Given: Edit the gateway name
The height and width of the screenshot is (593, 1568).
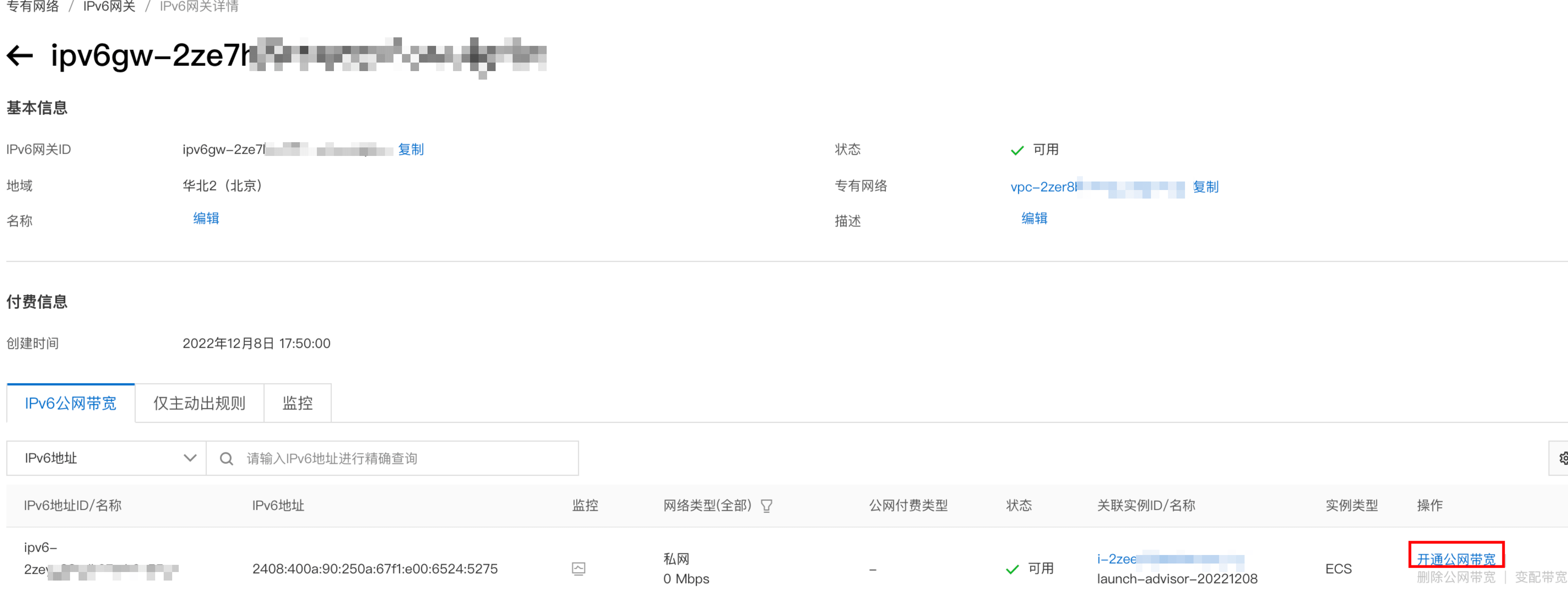Looking at the screenshot, I should pyautogui.click(x=206, y=218).
